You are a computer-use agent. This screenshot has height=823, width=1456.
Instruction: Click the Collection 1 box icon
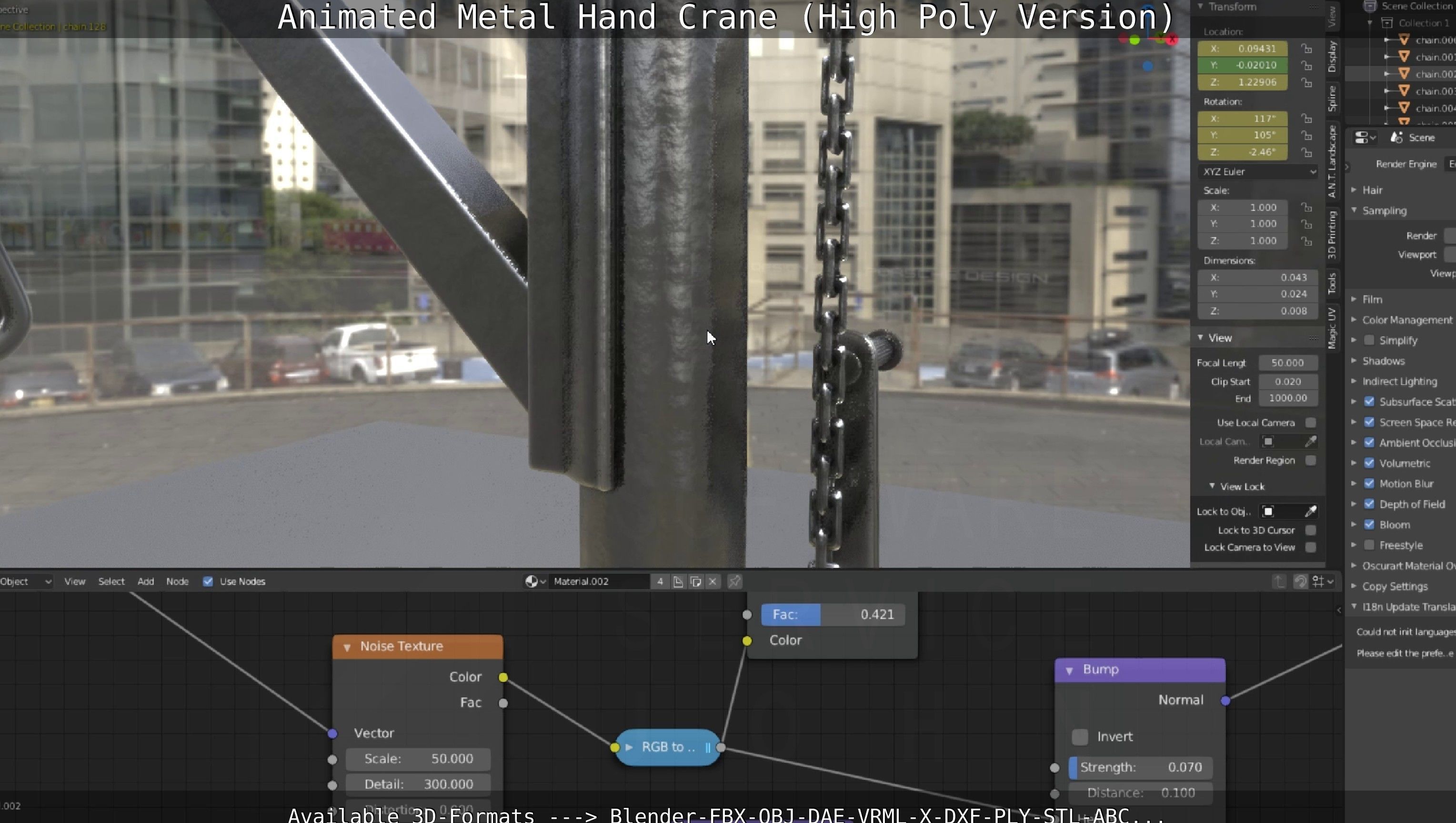point(1386,23)
